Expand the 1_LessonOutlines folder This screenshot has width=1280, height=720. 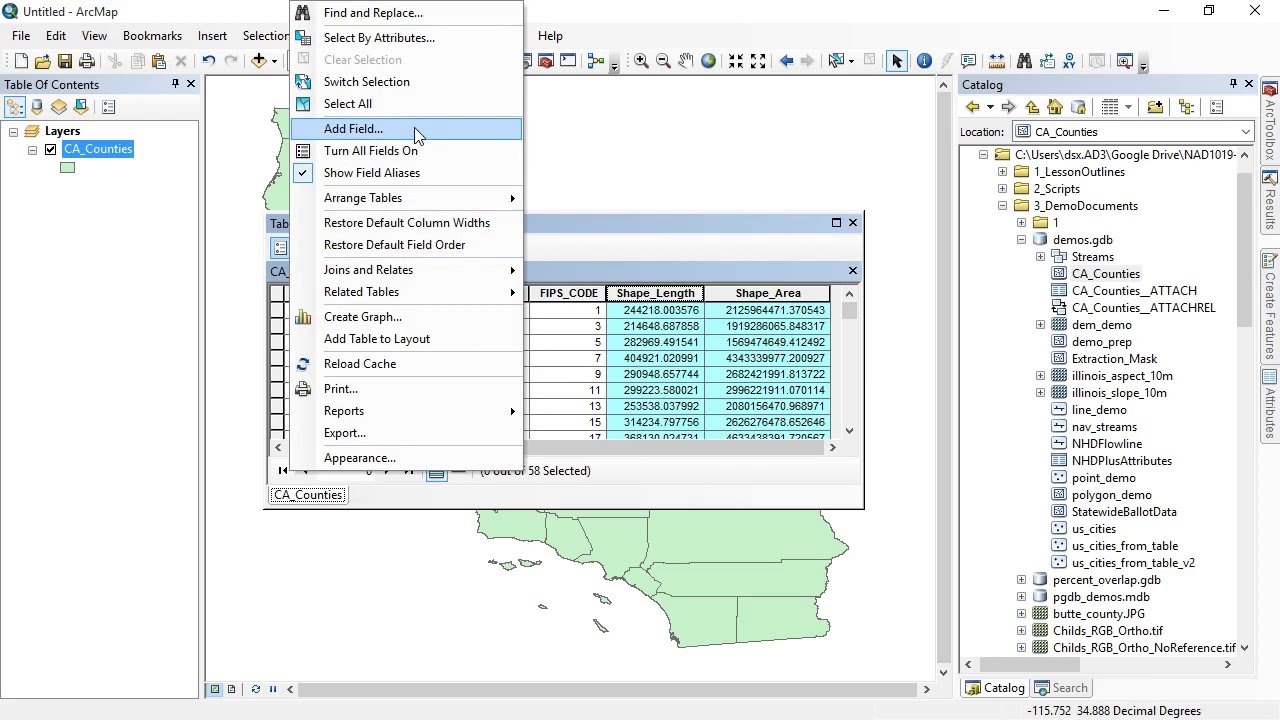pos(1002,172)
